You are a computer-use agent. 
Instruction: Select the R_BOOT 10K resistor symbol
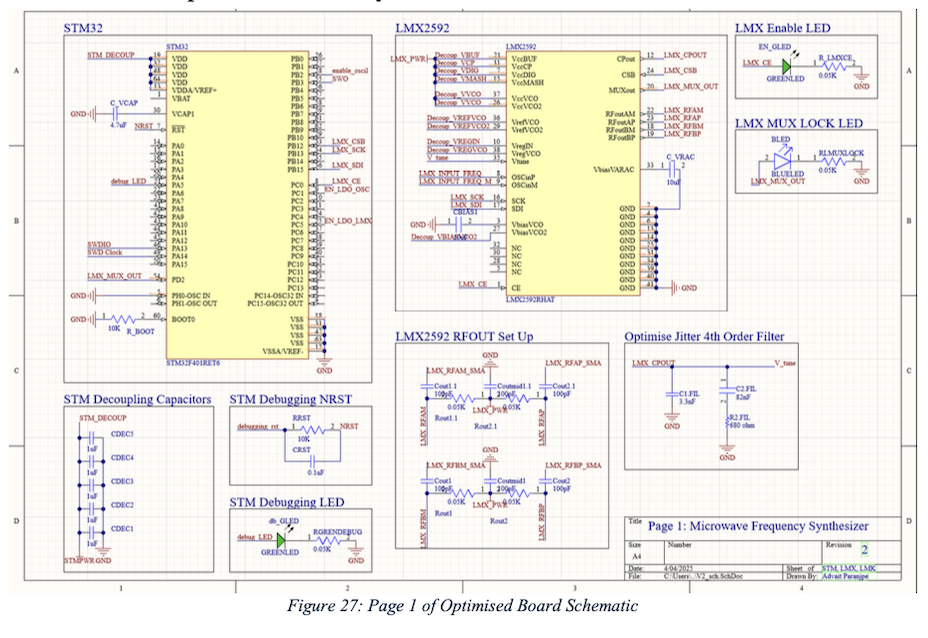point(121,319)
